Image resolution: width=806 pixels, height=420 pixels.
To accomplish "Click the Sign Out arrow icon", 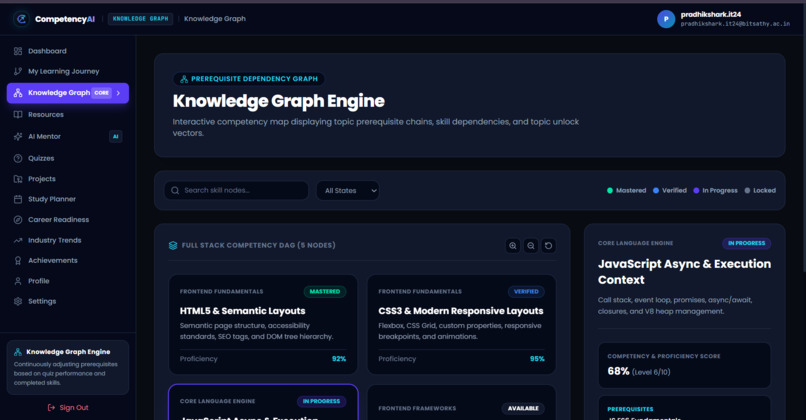I will pyautogui.click(x=51, y=408).
